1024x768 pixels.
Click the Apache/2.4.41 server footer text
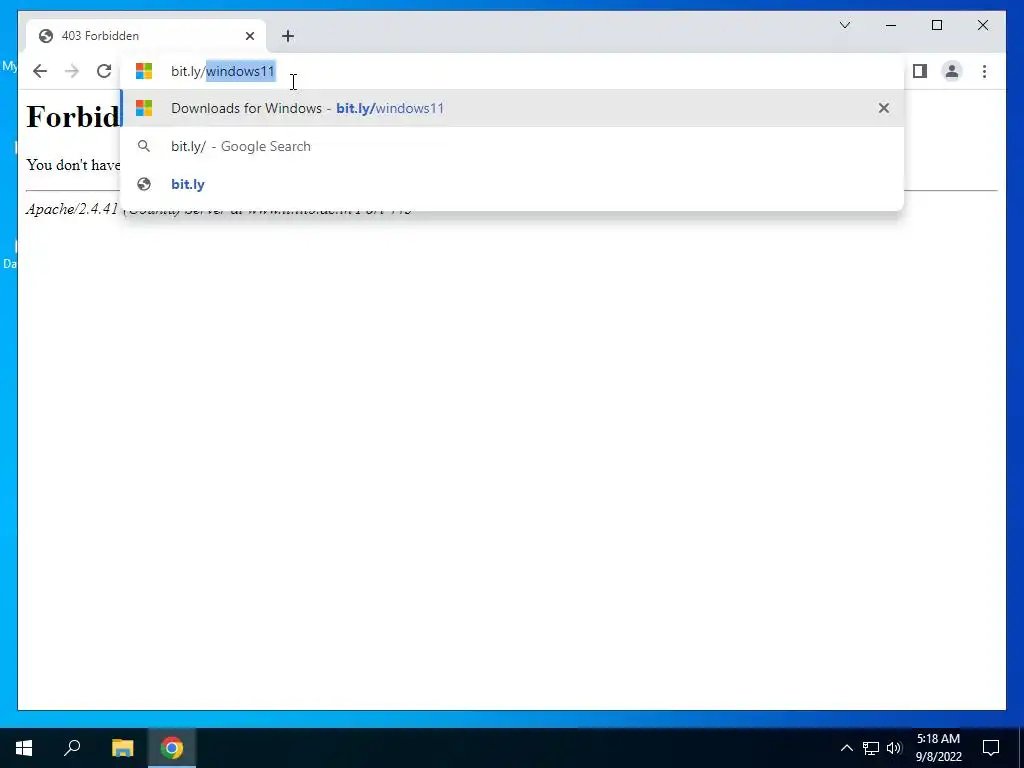pos(73,209)
